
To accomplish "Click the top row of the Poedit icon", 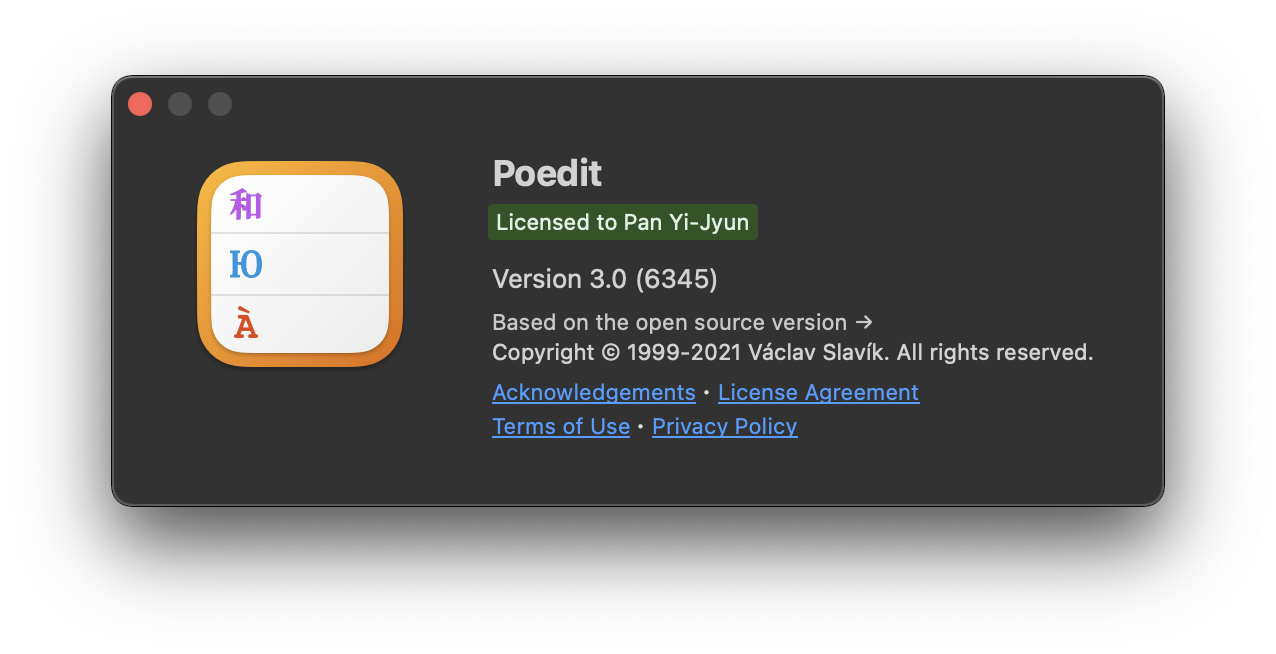I will (x=299, y=203).
